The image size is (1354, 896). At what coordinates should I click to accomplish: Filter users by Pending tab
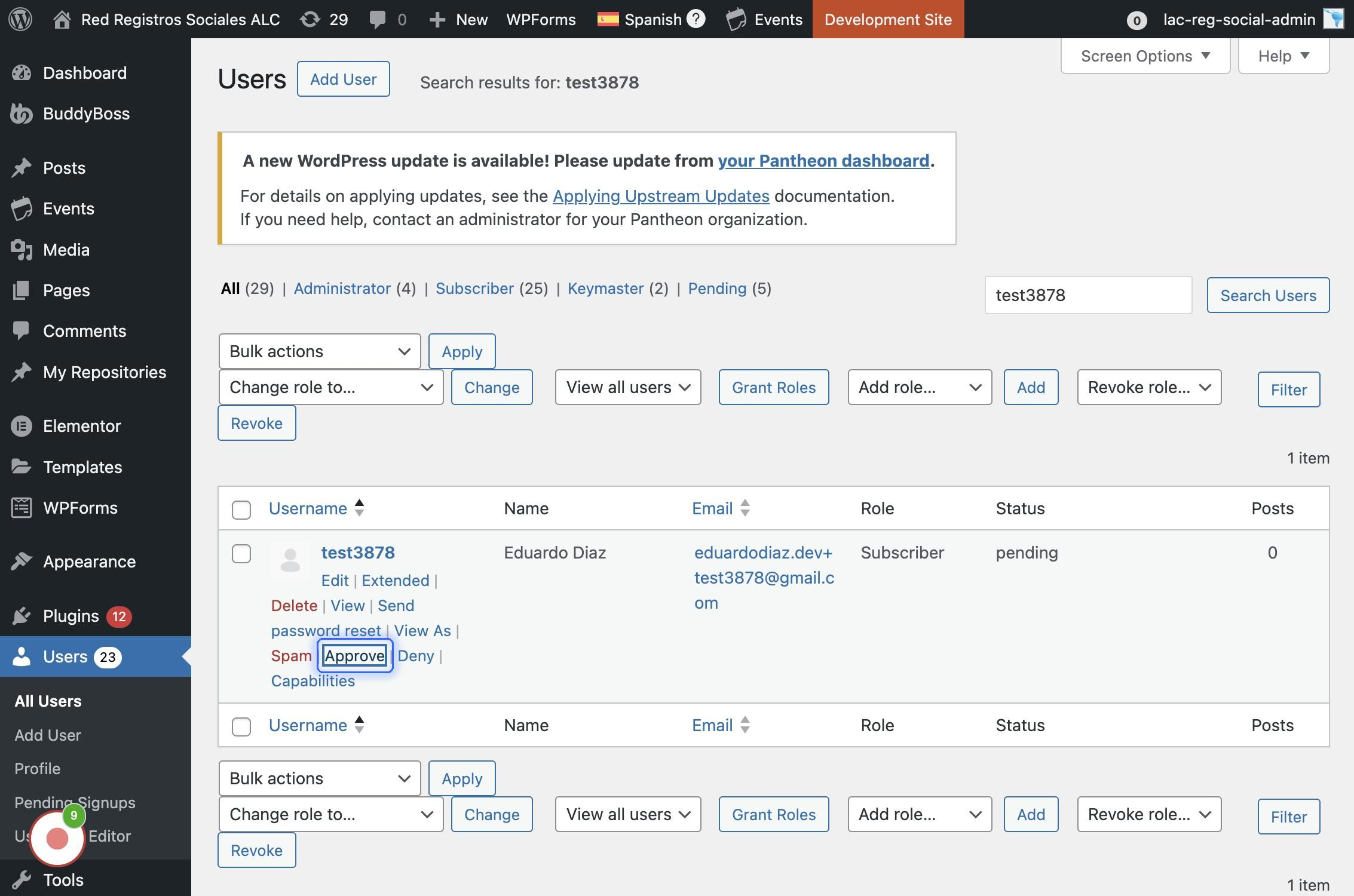click(717, 289)
